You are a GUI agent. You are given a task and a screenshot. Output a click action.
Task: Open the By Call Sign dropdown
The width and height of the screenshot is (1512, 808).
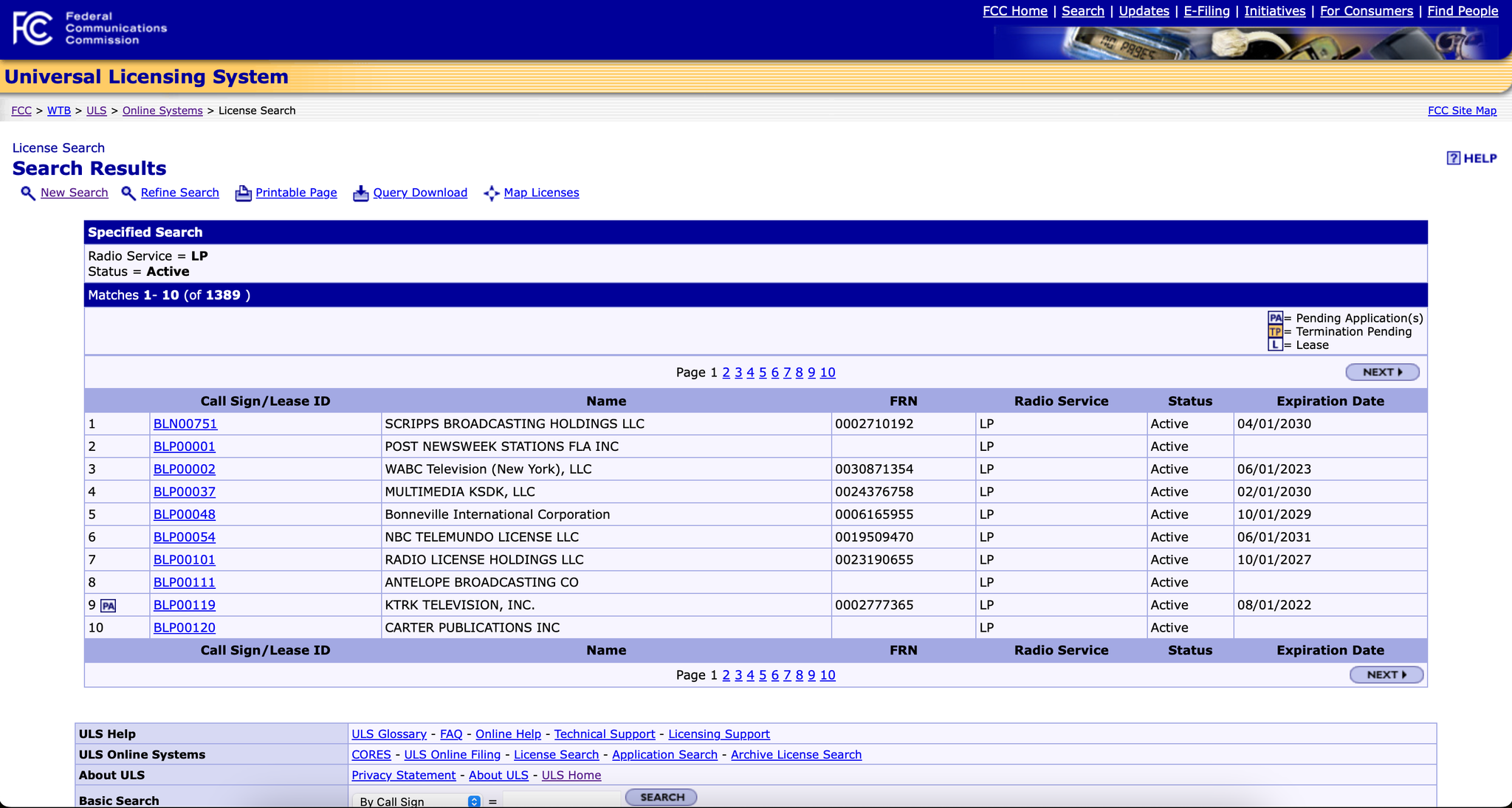click(x=418, y=801)
